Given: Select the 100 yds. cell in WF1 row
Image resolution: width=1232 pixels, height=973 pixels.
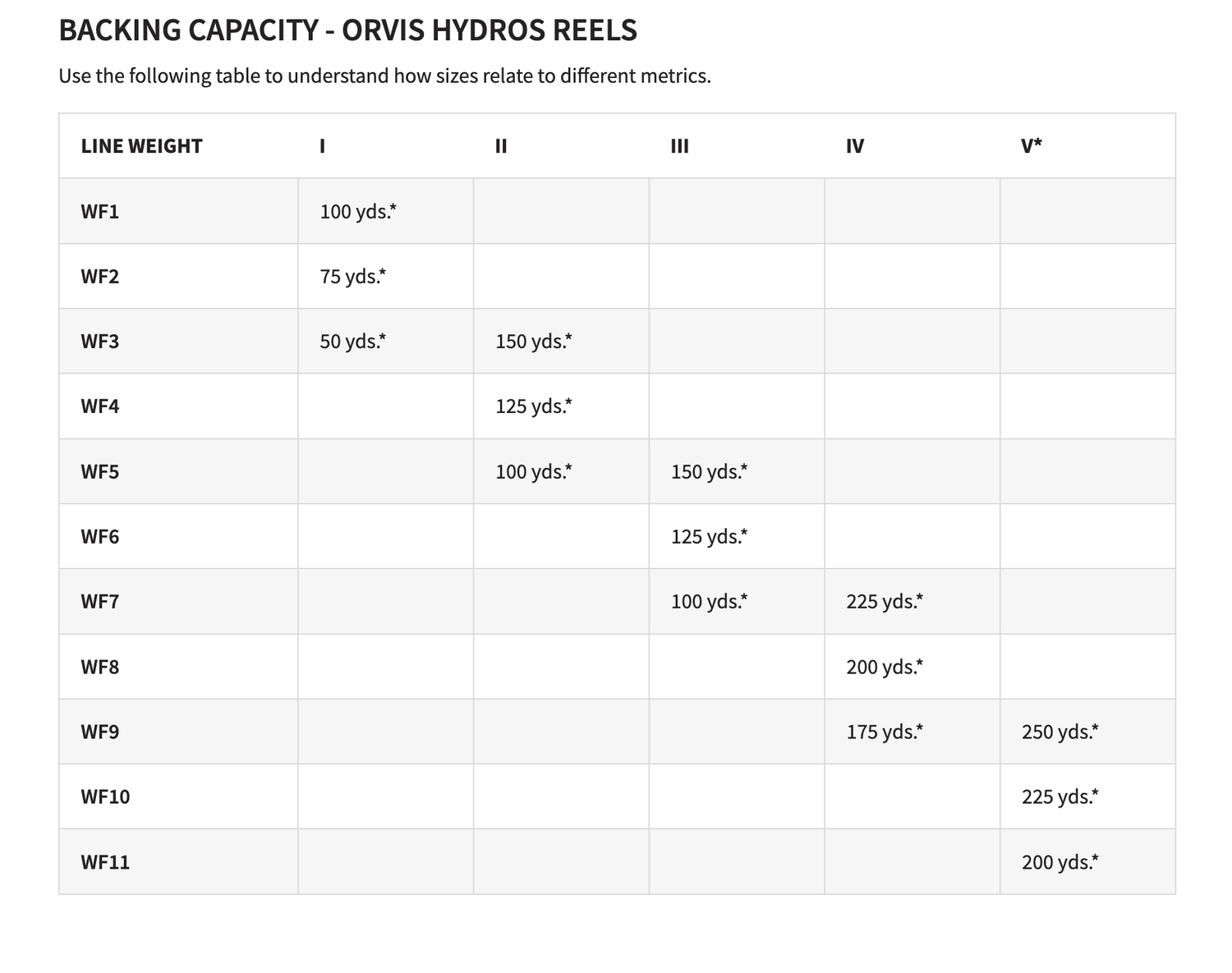Looking at the screenshot, I should tap(358, 212).
